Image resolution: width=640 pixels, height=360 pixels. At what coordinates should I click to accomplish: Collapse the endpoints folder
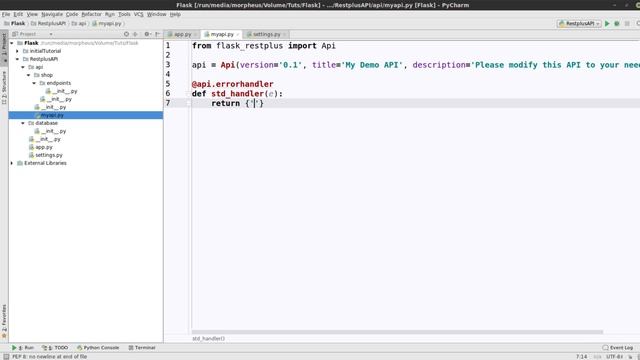pos(34,83)
